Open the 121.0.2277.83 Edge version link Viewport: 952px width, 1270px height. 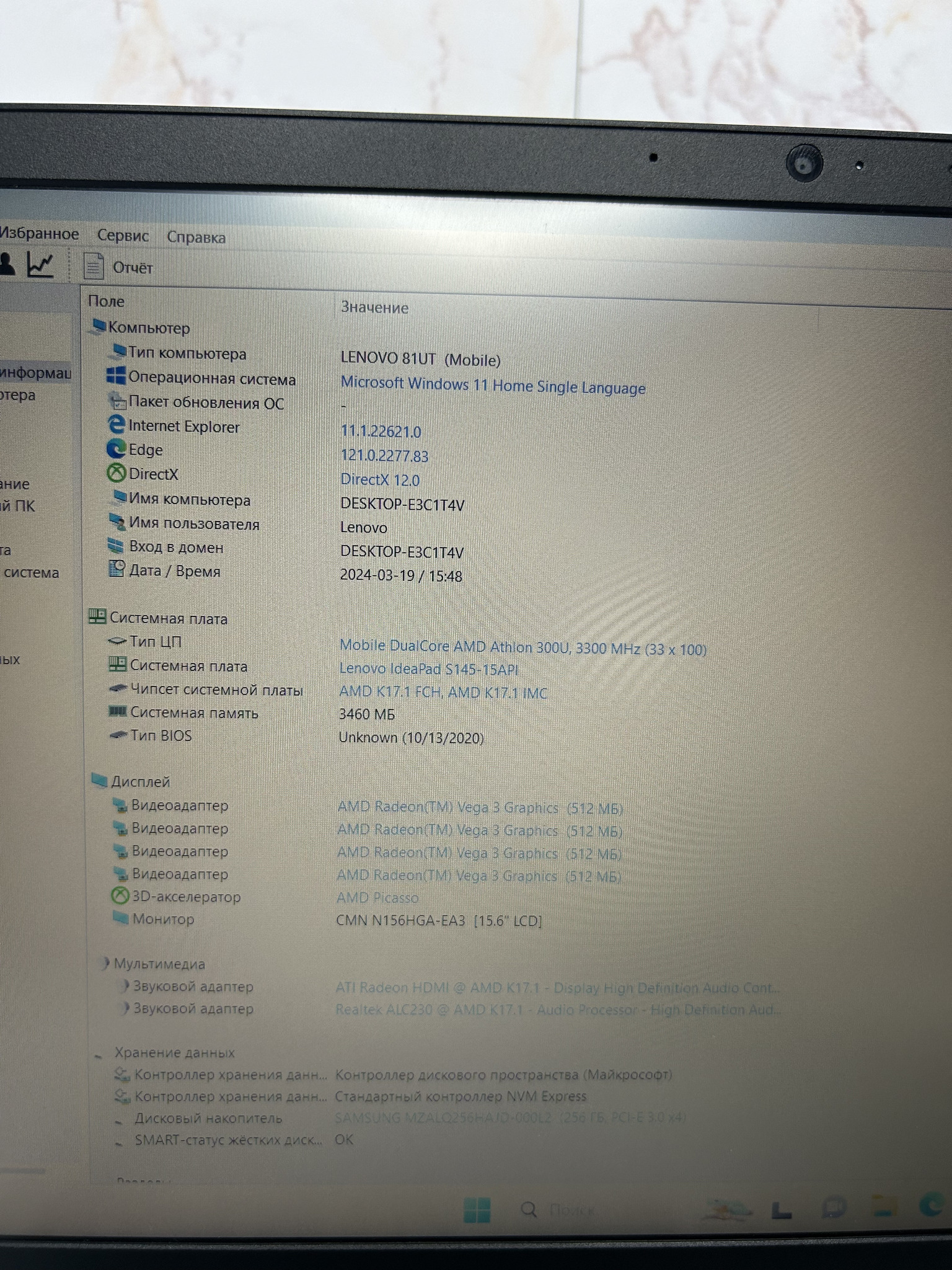(x=384, y=456)
